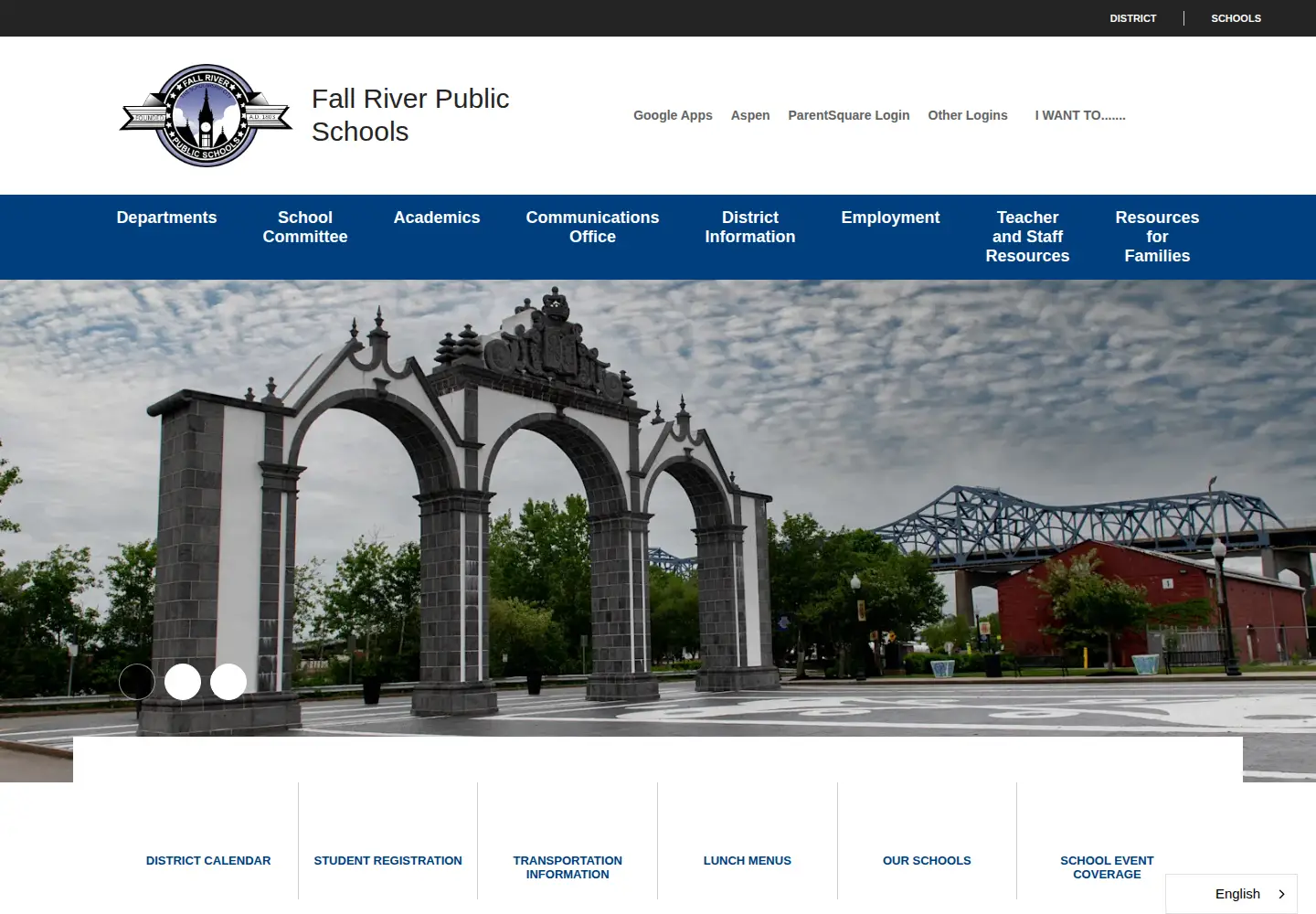Open the English language selector
Image resolution: width=1316 pixels, height=914 pixels.
(x=1231, y=894)
